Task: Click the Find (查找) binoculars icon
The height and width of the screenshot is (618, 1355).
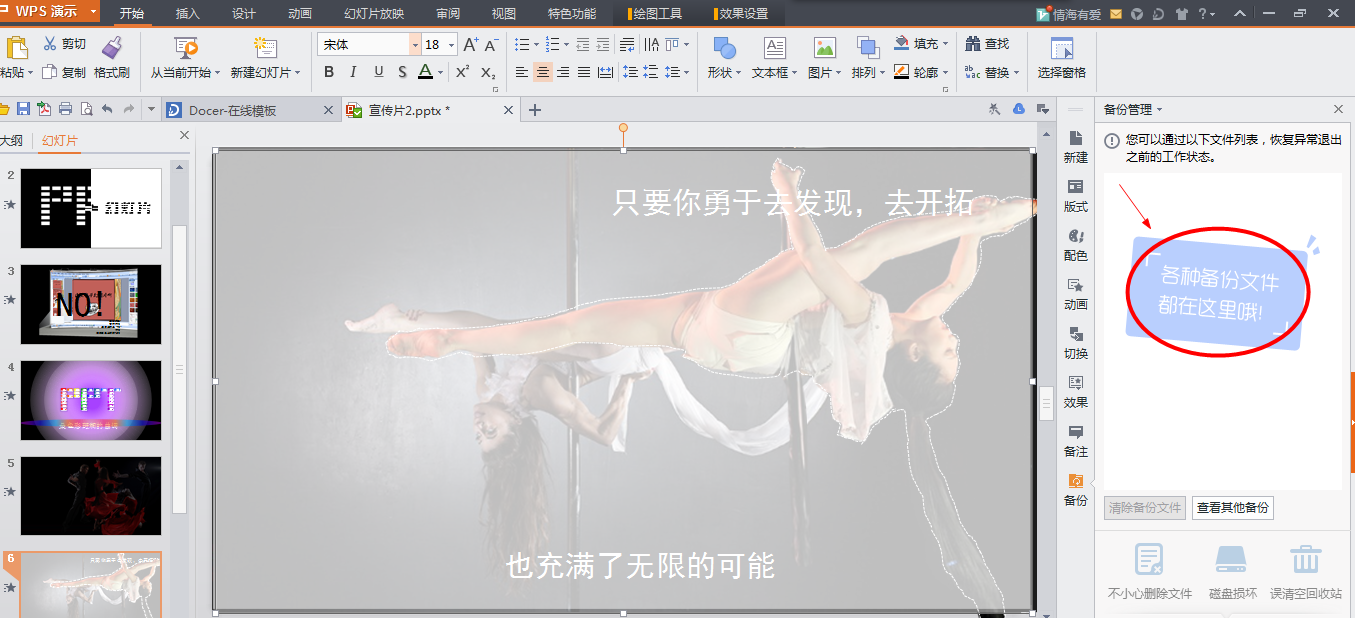Action: click(973, 44)
